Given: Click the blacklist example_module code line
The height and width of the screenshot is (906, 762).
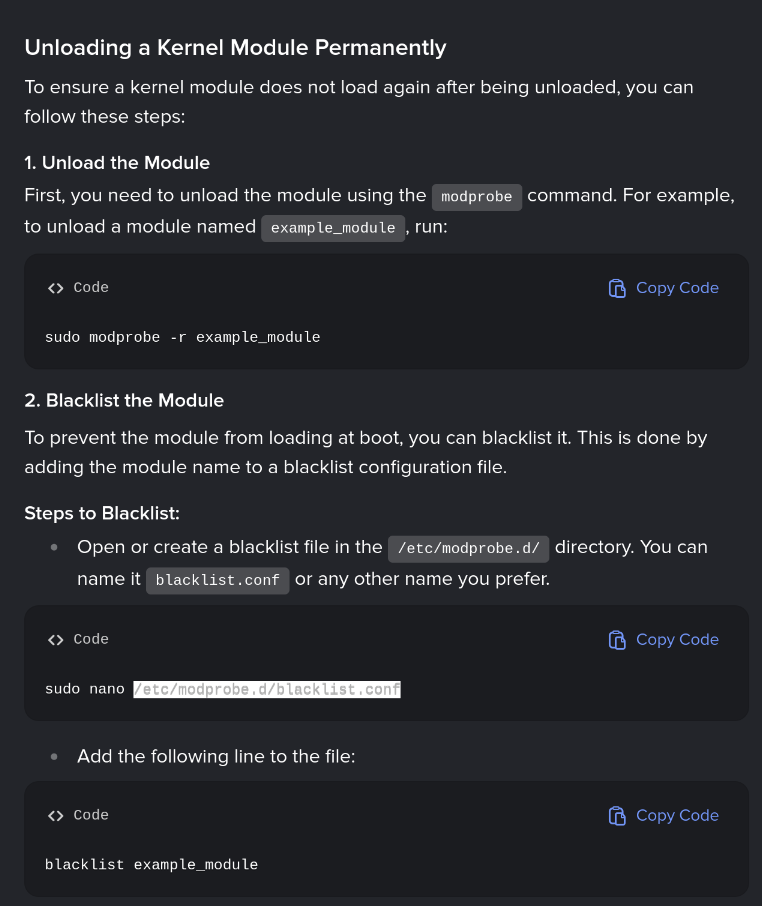Looking at the screenshot, I should pos(151,865).
